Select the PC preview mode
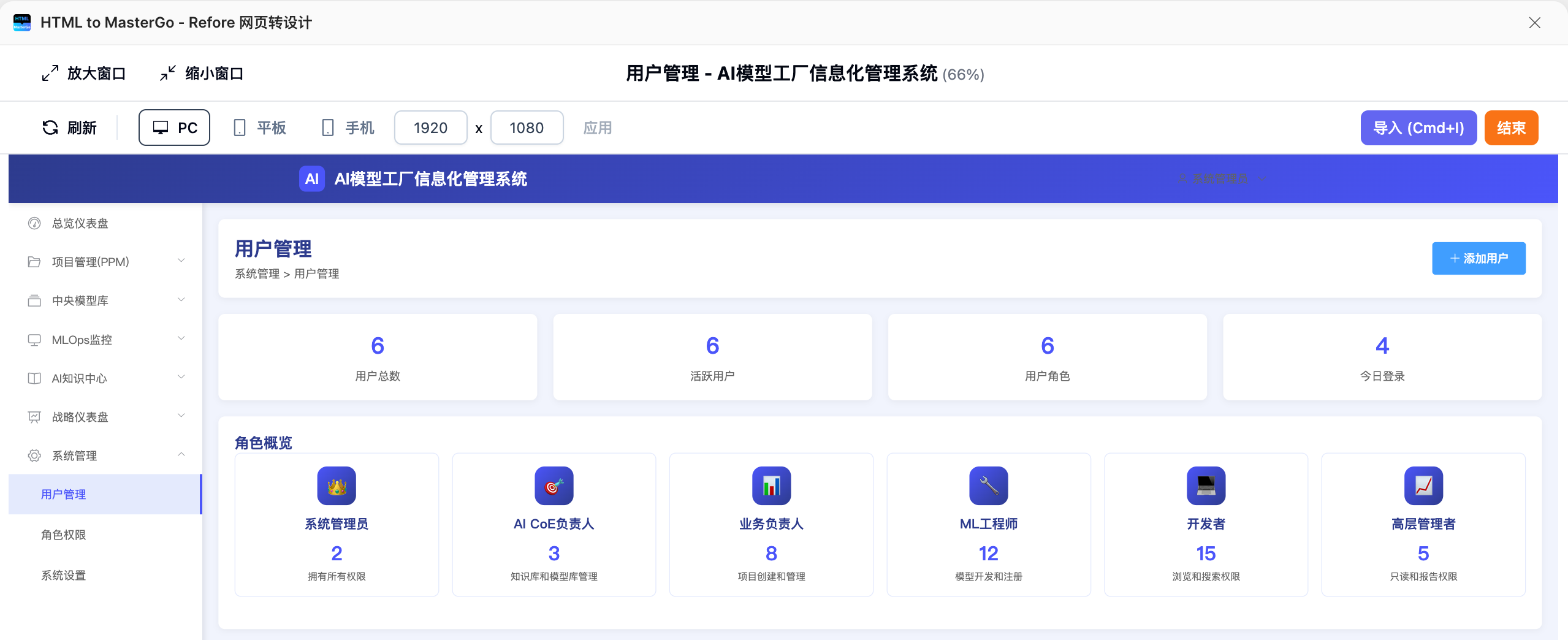This screenshot has width=1568, height=640. [x=174, y=128]
